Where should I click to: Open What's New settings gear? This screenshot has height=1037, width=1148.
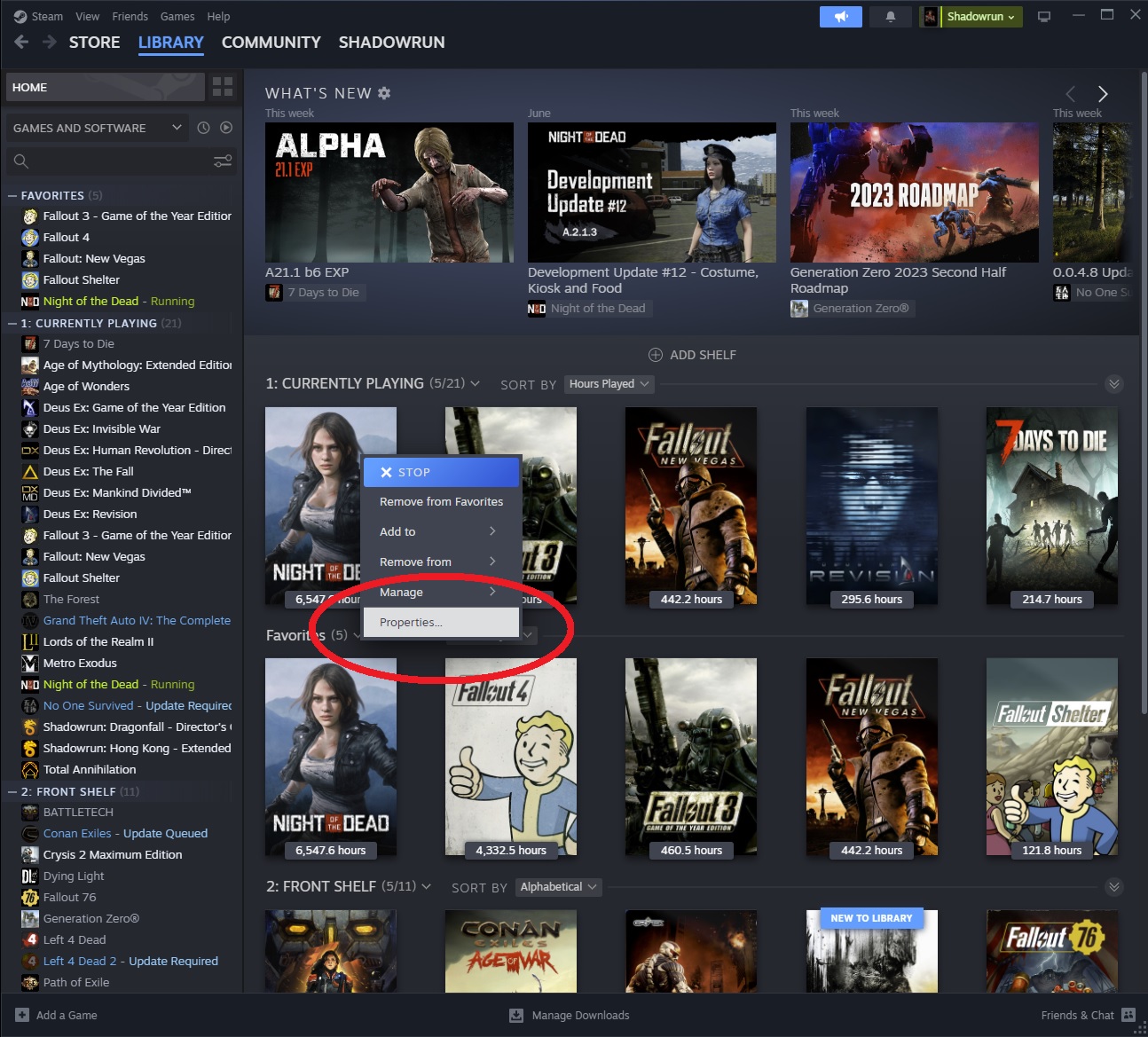coord(384,93)
